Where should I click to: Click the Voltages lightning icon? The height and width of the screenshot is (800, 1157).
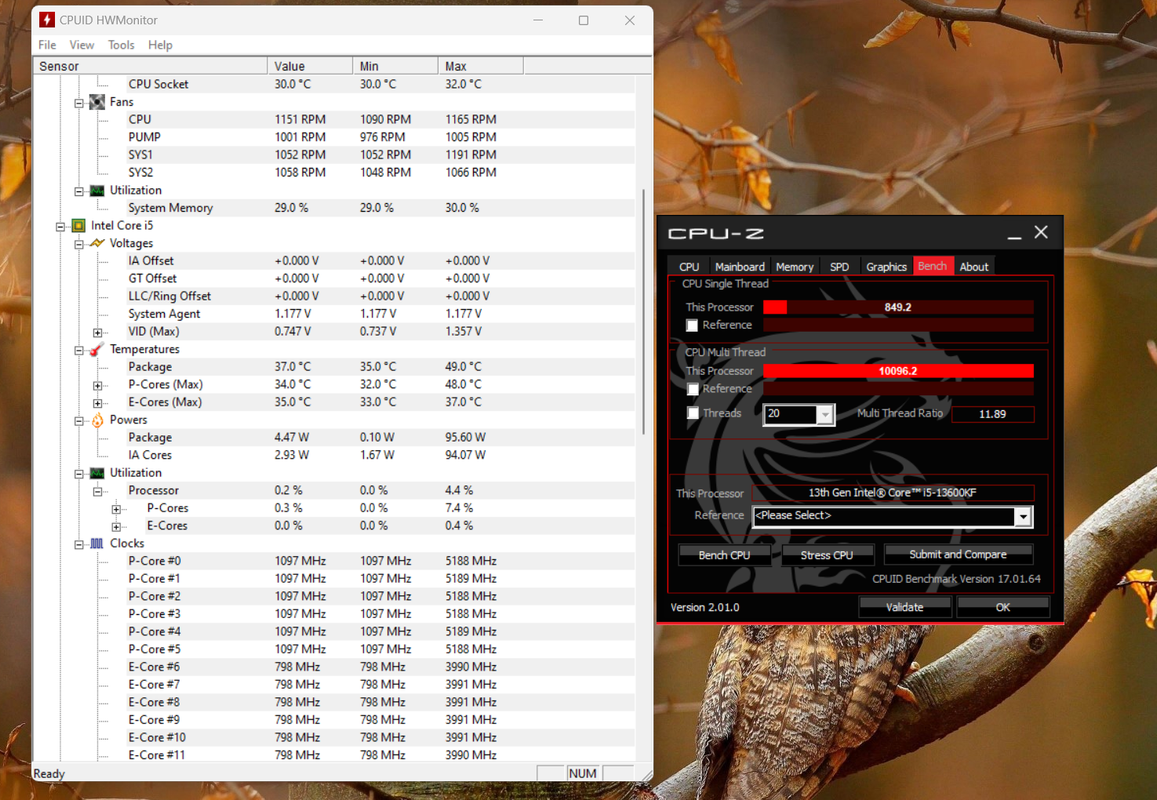pos(97,244)
